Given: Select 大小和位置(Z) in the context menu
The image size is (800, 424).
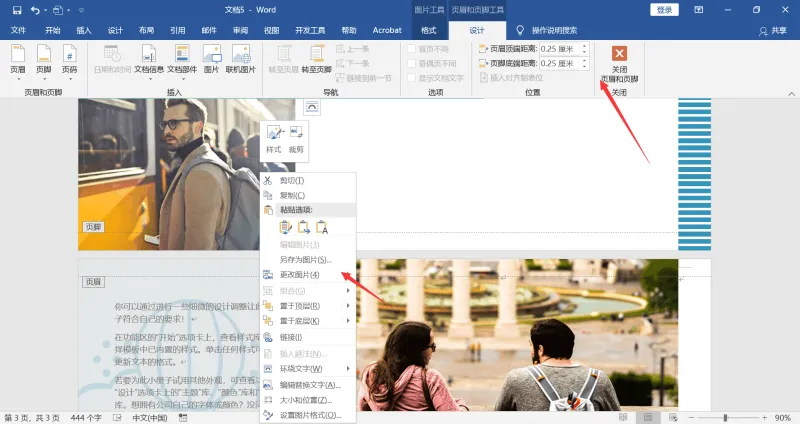Looking at the screenshot, I should [x=308, y=400].
